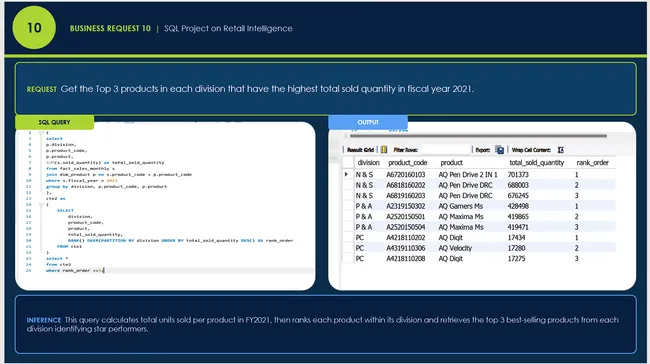Sort by the division column header
Viewport: 650px width, 364px height.
point(368,163)
